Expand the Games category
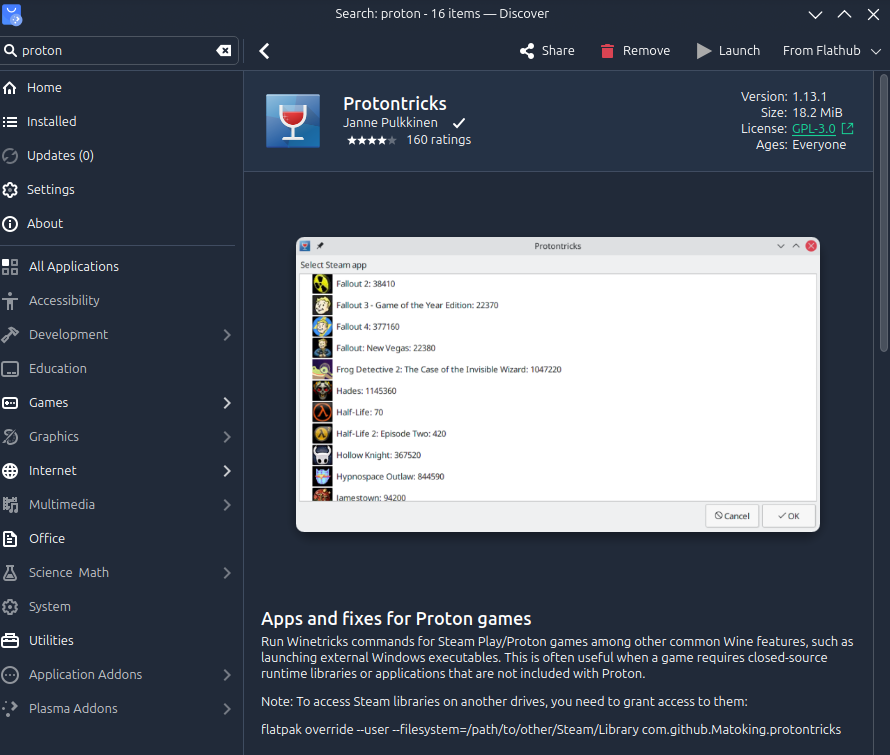Screen dimensions: 890x755 [x=227, y=403]
